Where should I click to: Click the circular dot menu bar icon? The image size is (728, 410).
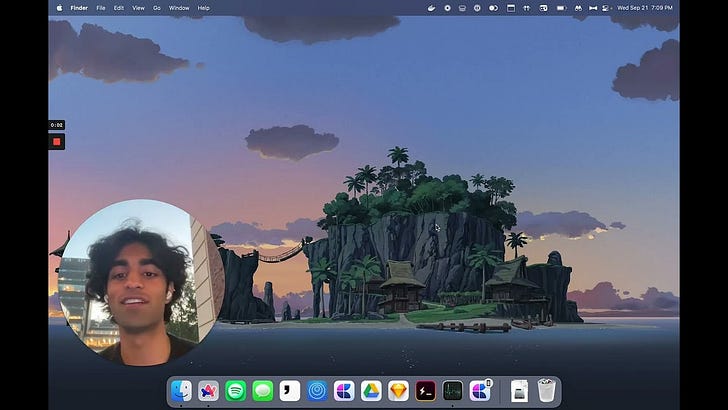coord(447,8)
